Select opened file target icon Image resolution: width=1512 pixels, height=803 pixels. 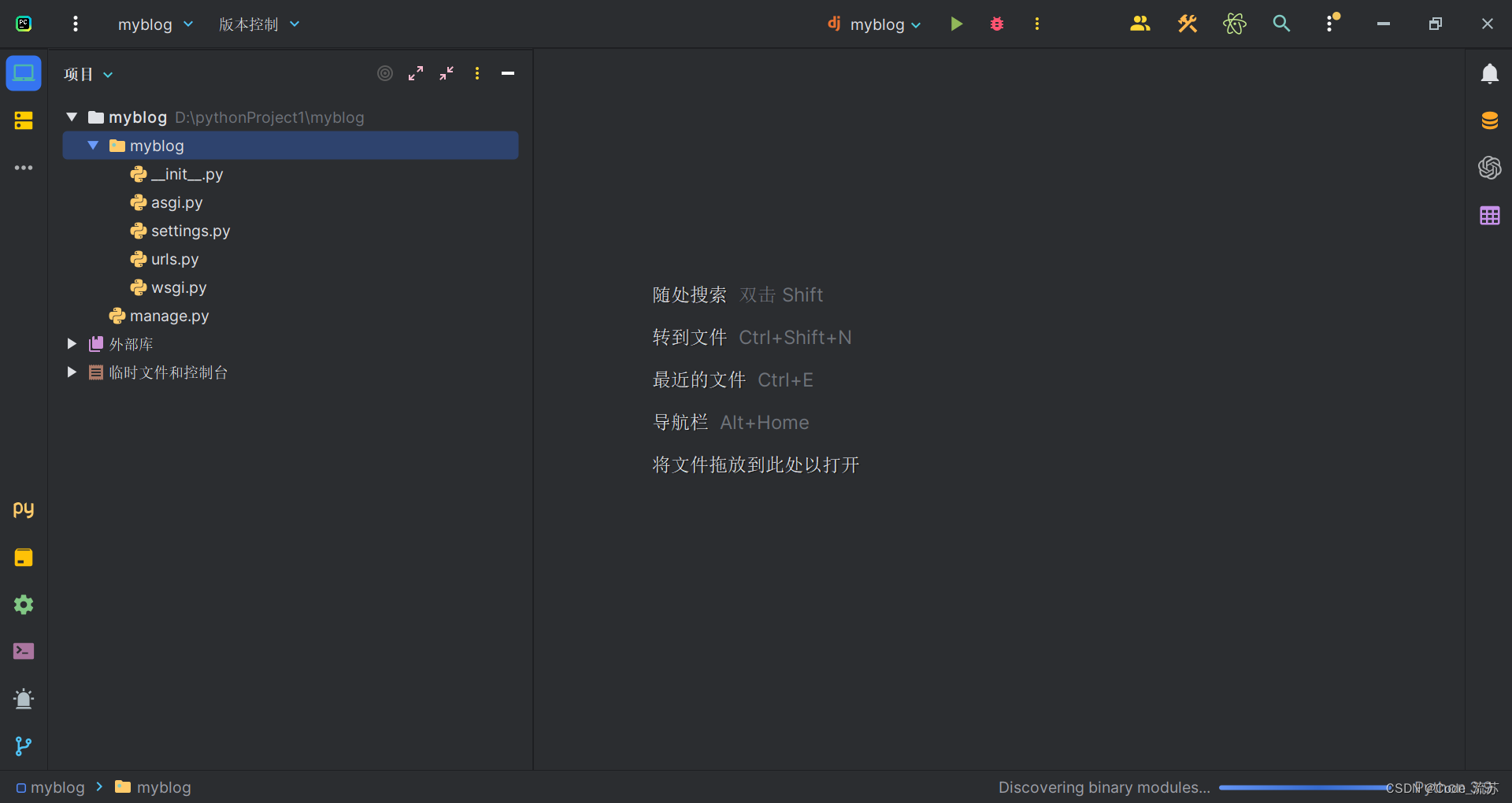385,73
